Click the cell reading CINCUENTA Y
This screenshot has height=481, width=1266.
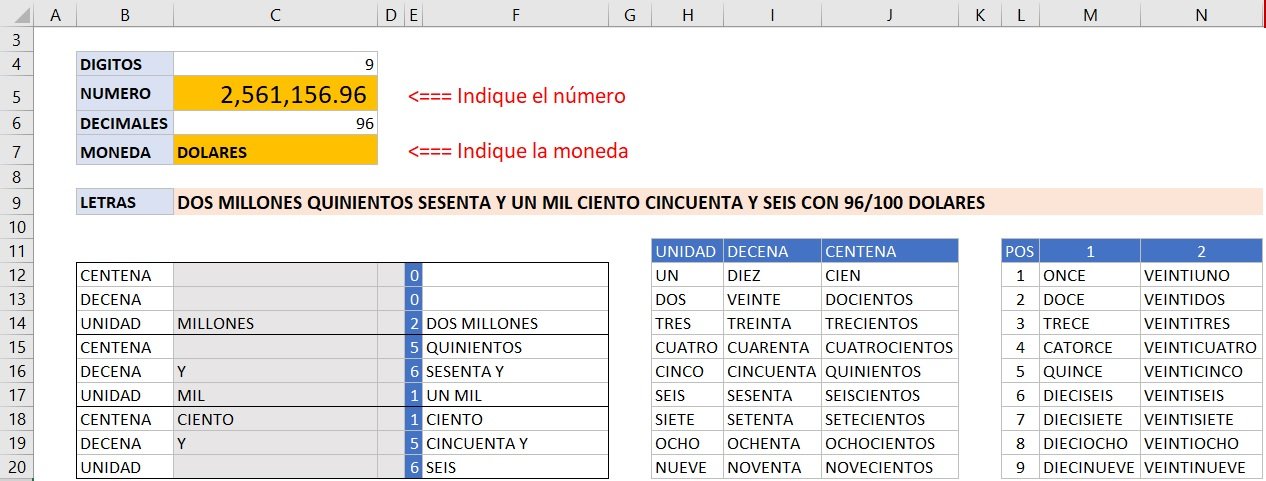(x=515, y=443)
